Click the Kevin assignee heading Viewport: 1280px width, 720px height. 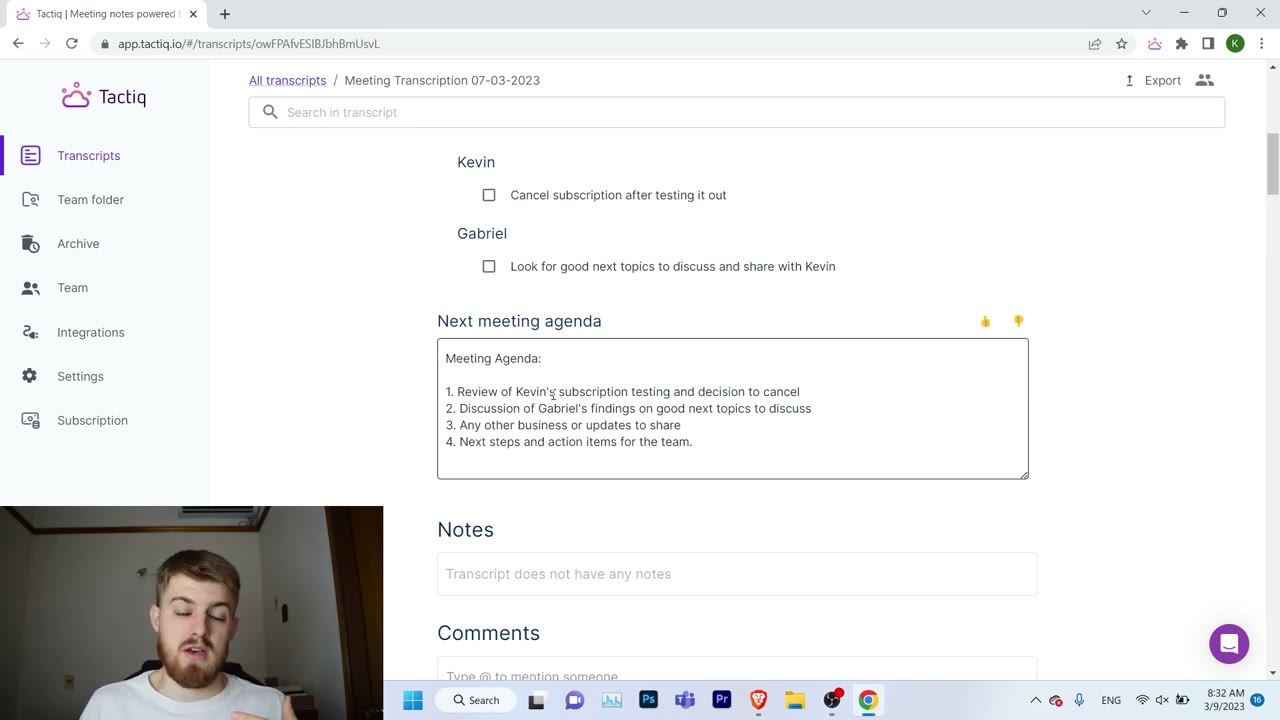pyautogui.click(x=476, y=162)
